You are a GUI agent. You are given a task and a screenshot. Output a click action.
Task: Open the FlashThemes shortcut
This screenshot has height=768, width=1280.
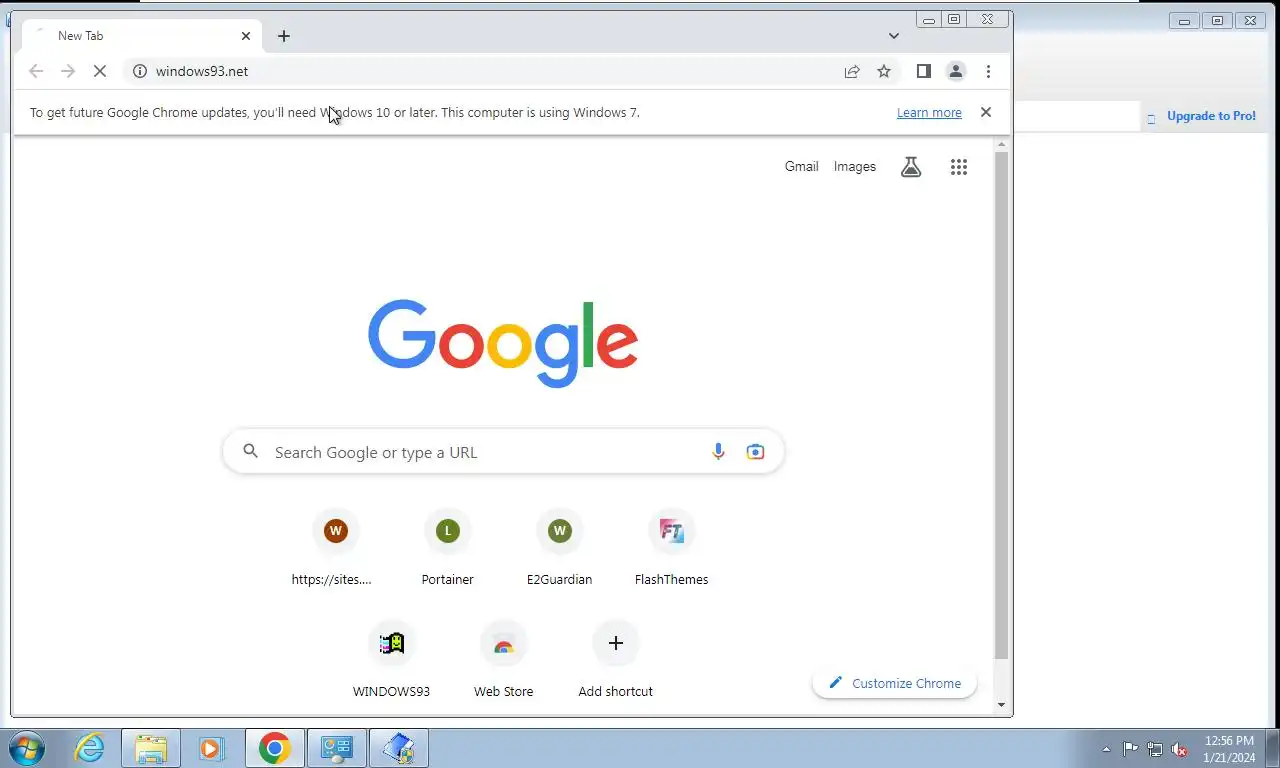coord(672,548)
